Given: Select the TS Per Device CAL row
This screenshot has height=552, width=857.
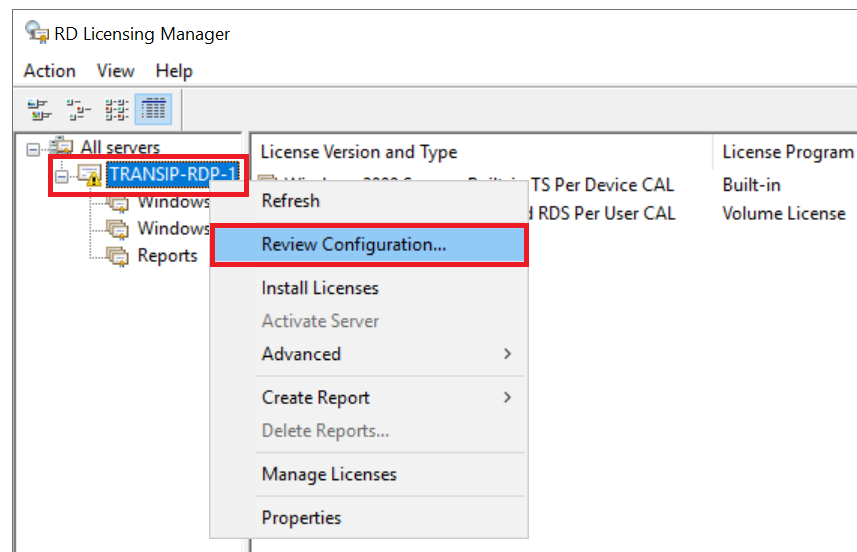Looking at the screenshot, I should tap(602, 185).
